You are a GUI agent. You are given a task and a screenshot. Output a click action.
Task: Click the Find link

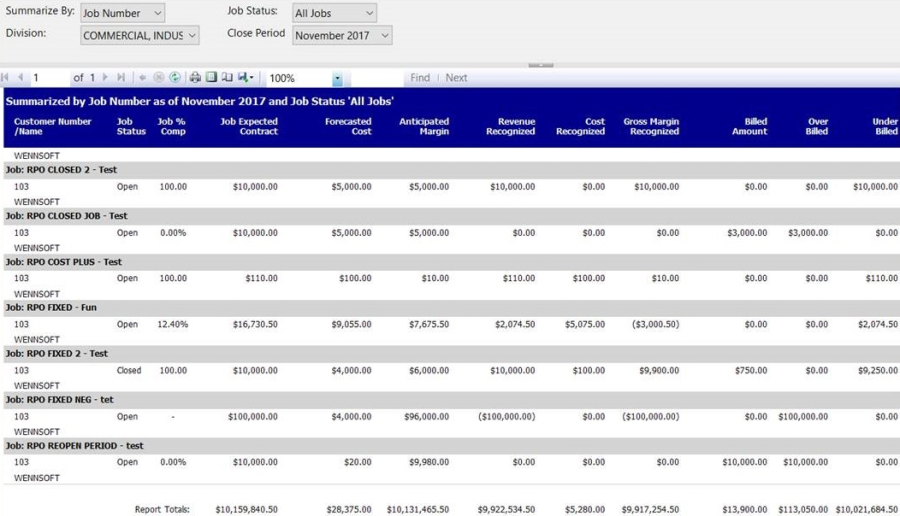(x=420, y=78)
